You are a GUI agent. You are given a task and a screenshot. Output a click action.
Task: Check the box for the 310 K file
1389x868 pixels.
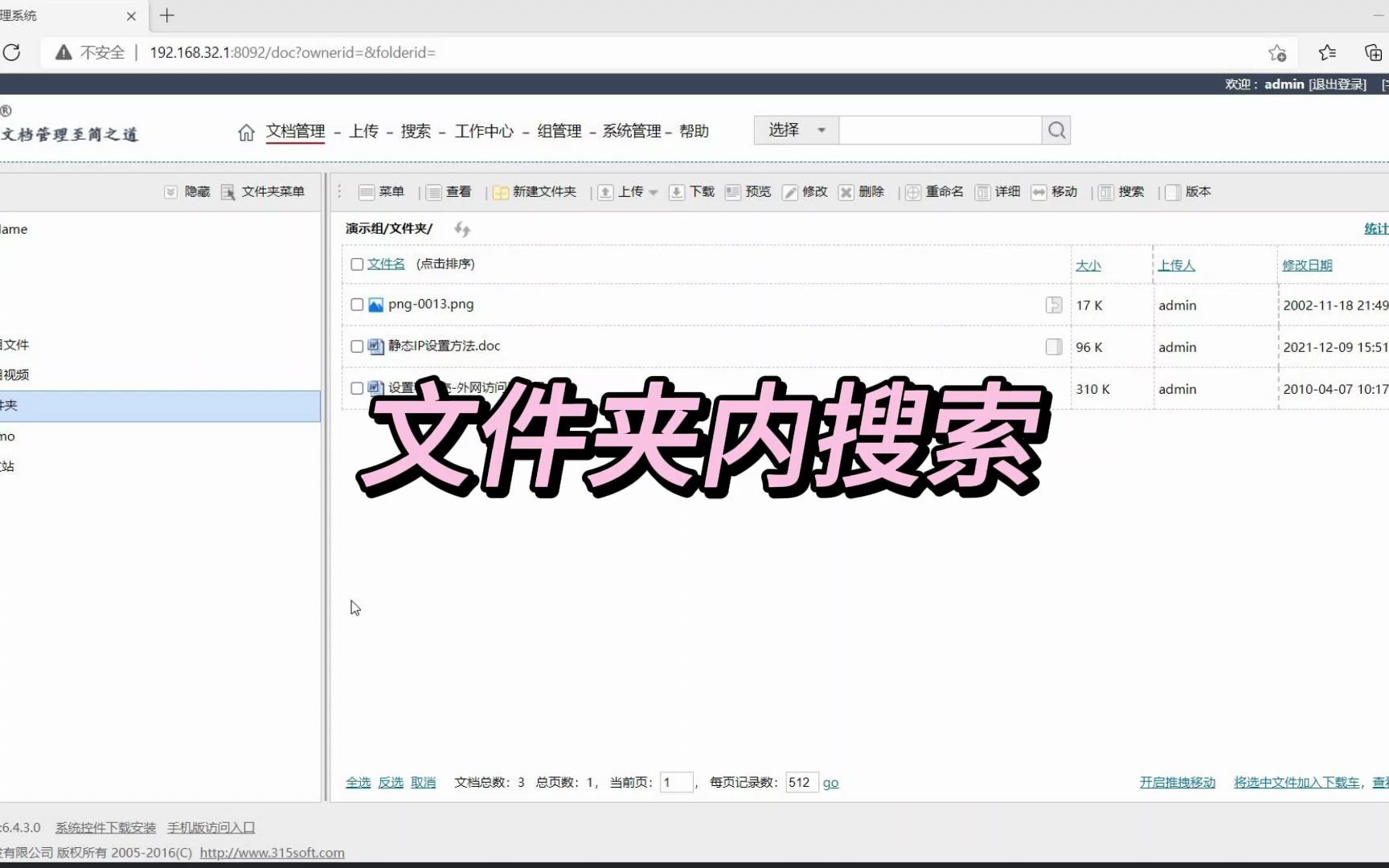pos(357,388)
